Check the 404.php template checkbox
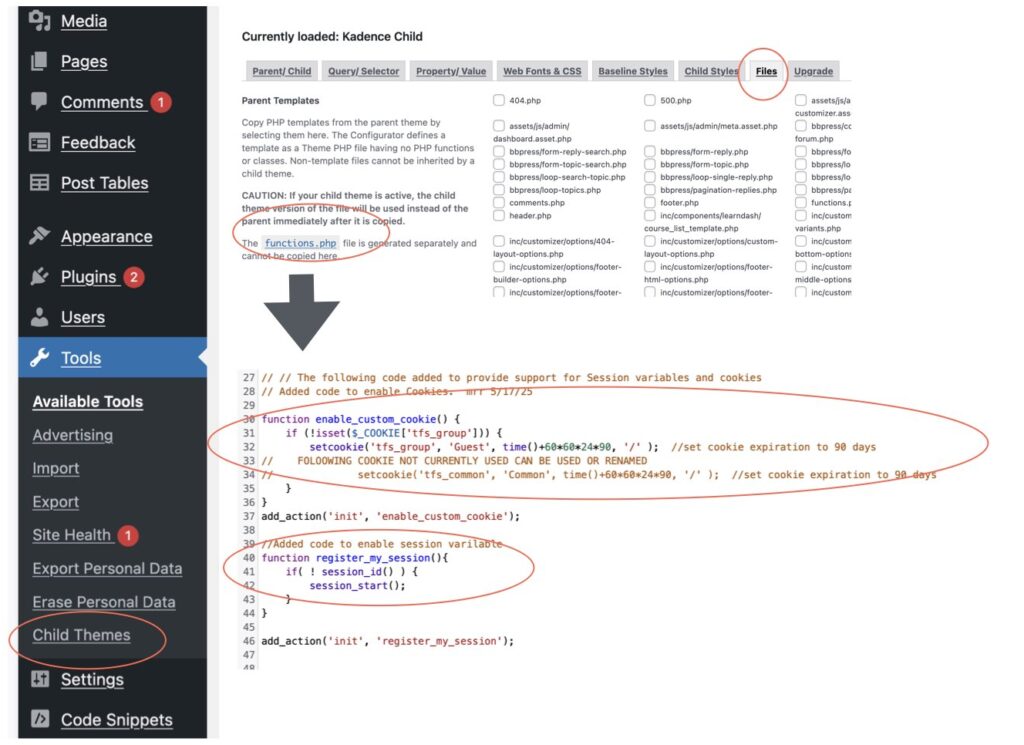This screenshot has width=1024, height=745. coord(499,100)
